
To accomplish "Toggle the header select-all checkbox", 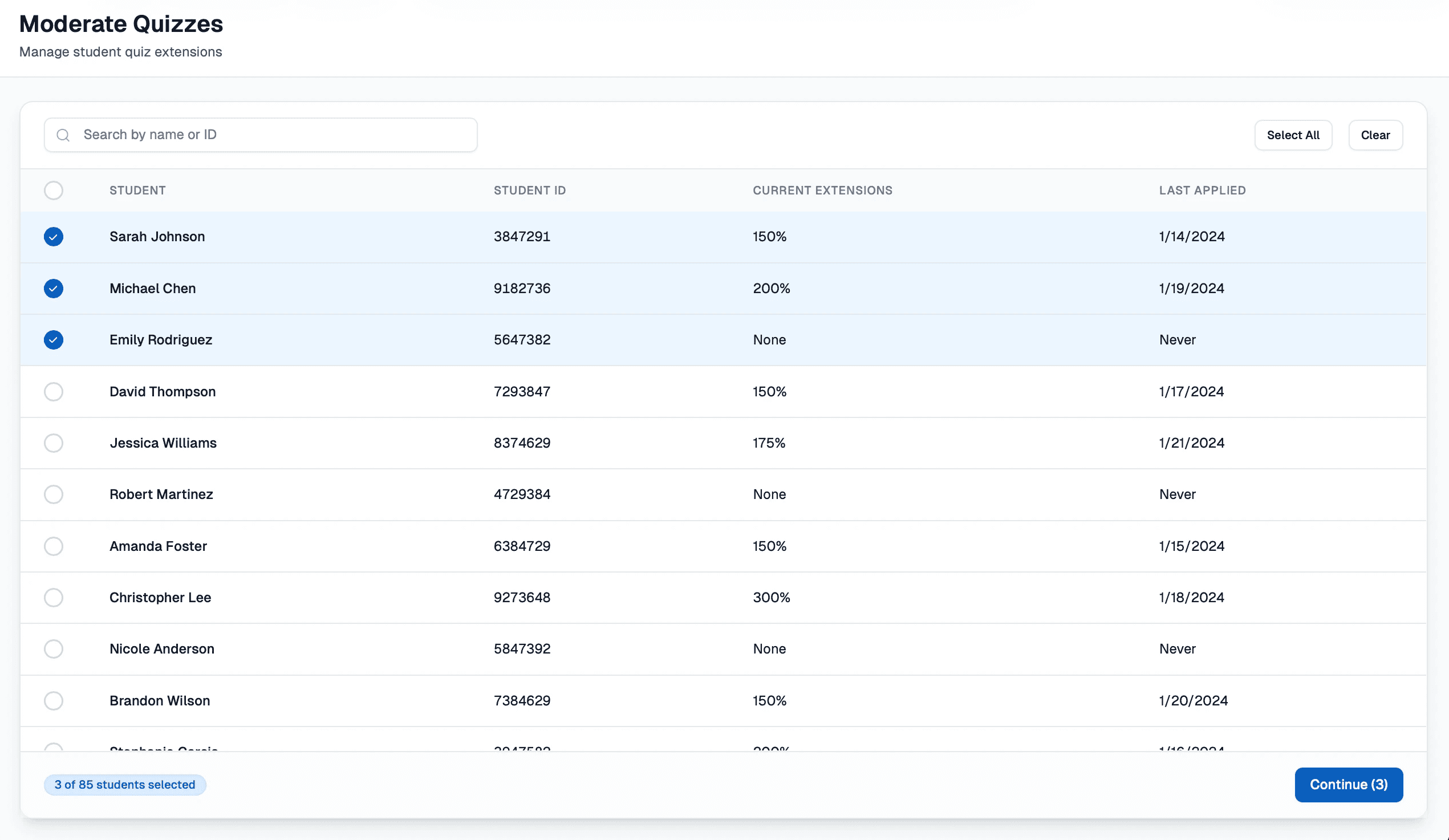I will pos(54,190).
